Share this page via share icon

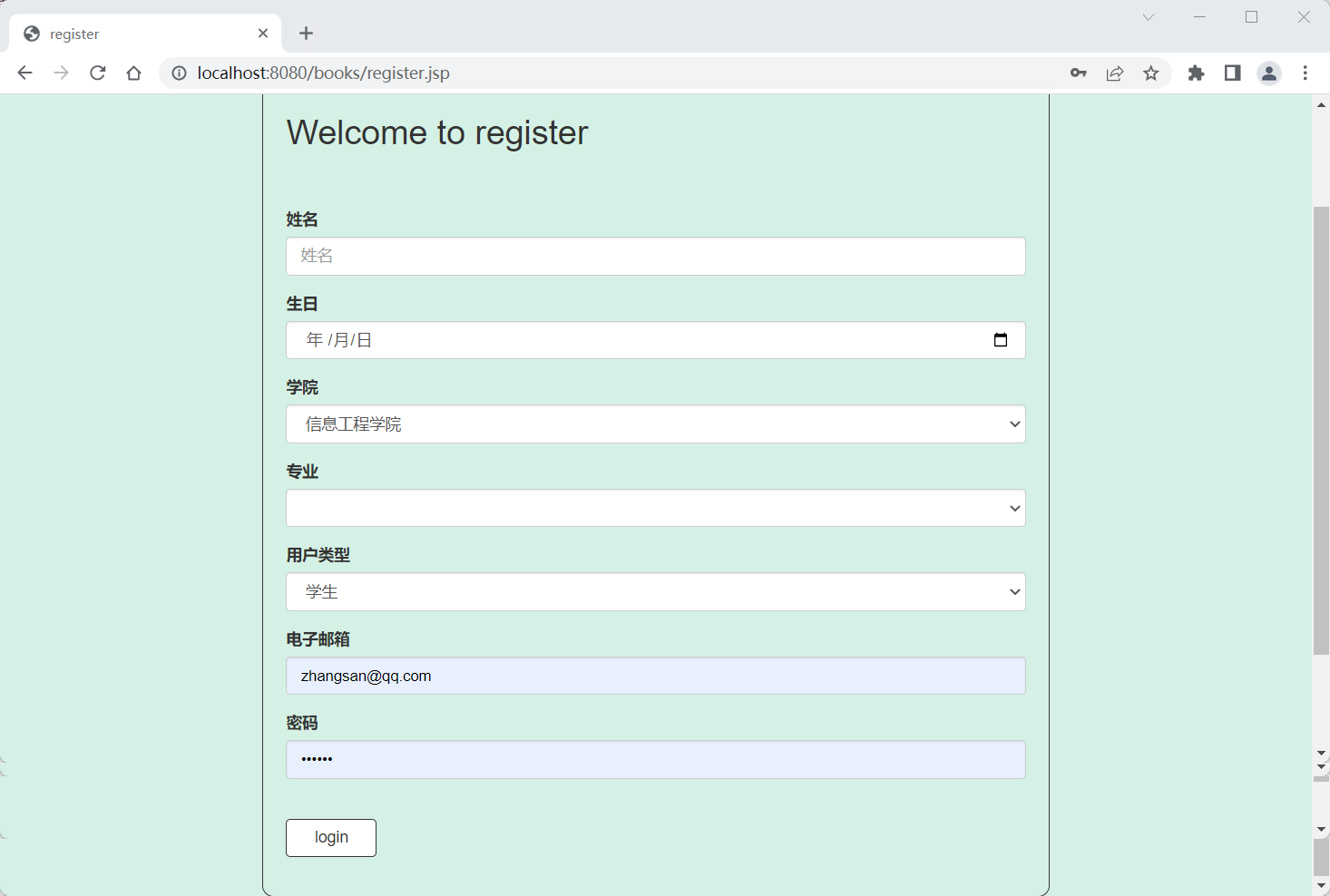(x=1115, y=73)
